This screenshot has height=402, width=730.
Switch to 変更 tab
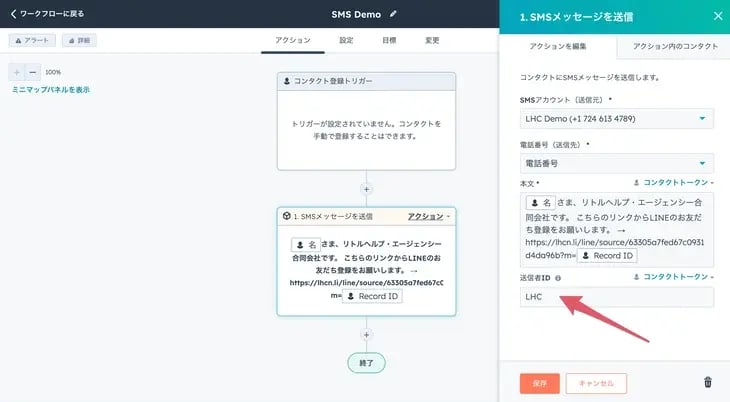pyautogui.click(x=432, y=41)
